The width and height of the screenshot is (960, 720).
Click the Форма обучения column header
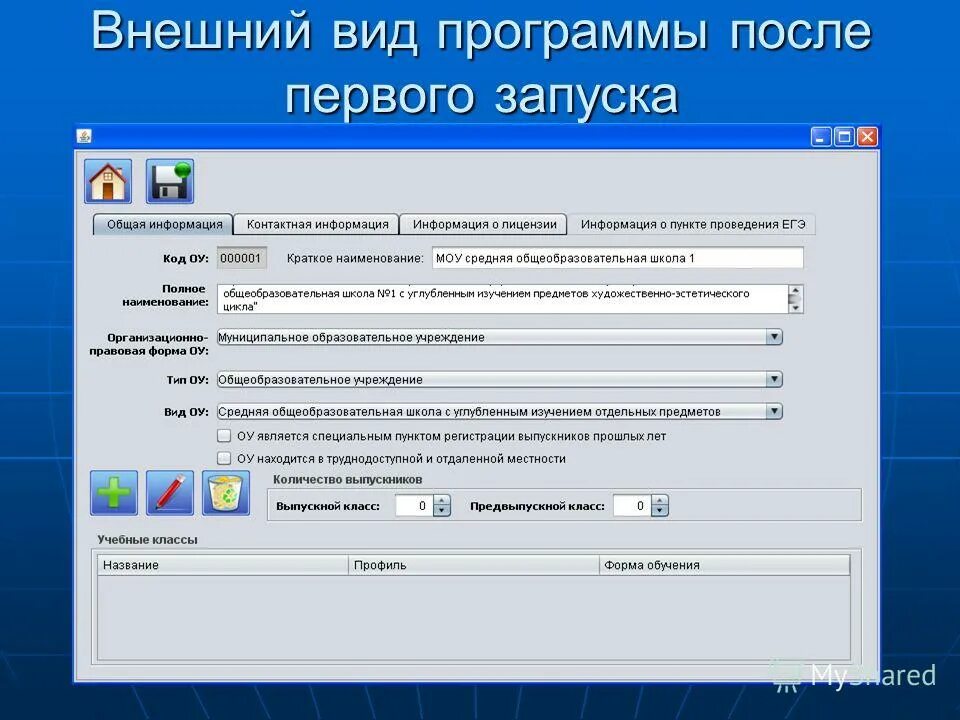click(x=724, y=565)
